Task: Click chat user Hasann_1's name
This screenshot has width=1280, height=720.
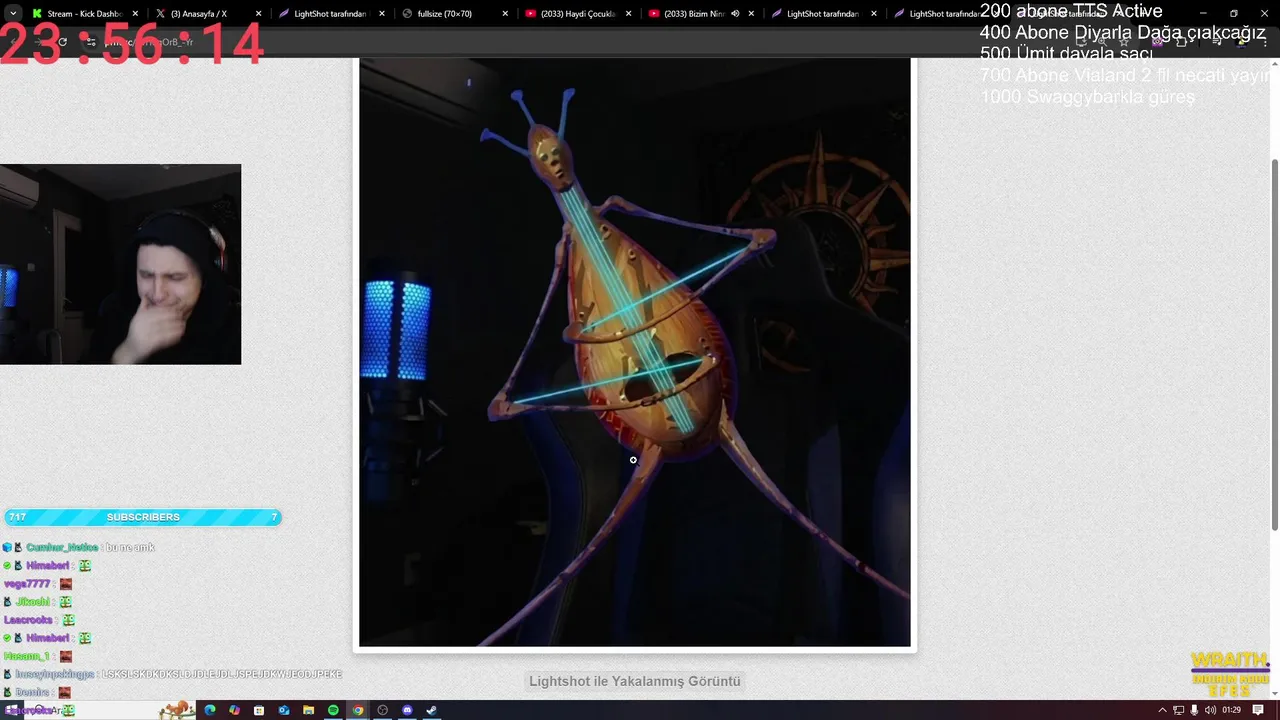Action: coord(27,656)
